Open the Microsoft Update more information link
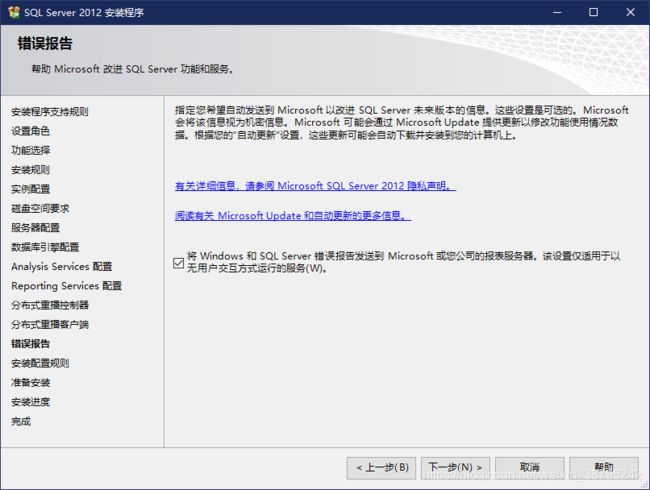The height and width of the screenshot is (490, 650). (293, 216)
